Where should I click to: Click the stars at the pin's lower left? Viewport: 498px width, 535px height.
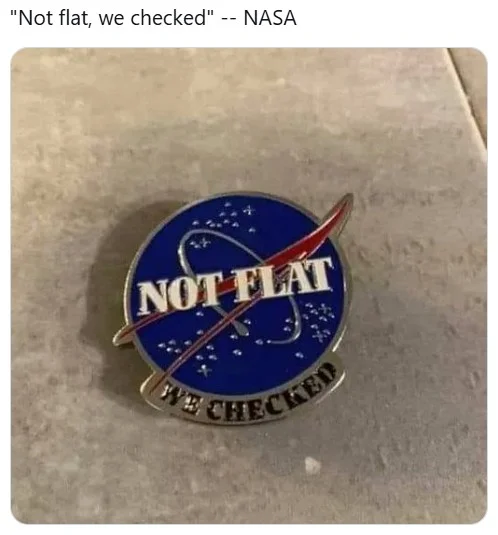pyautogui.click(x=191, y=353)
